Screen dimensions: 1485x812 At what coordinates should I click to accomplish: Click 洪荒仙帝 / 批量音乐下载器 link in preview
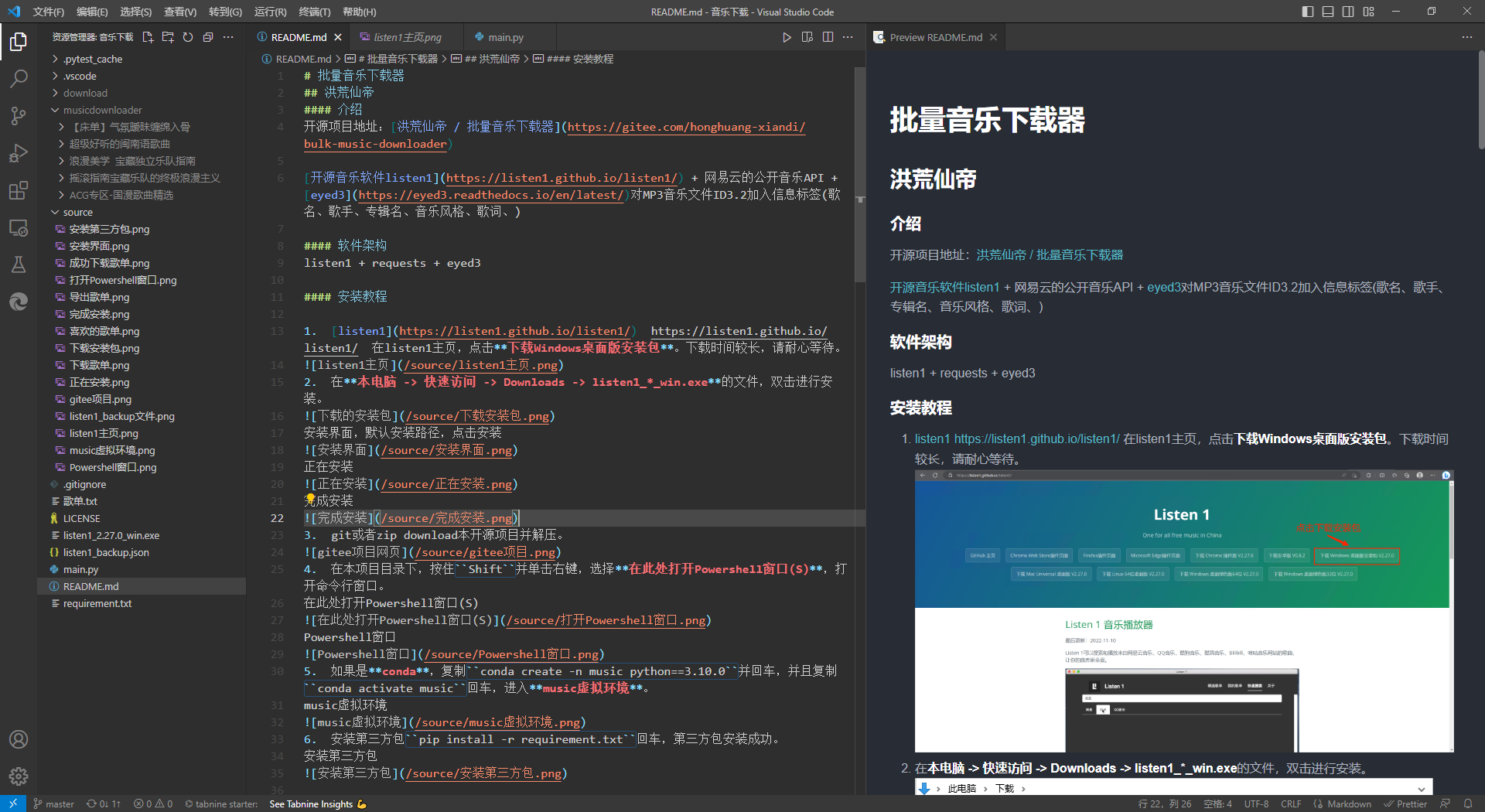pyautogui.click(x=1050, y=255)
